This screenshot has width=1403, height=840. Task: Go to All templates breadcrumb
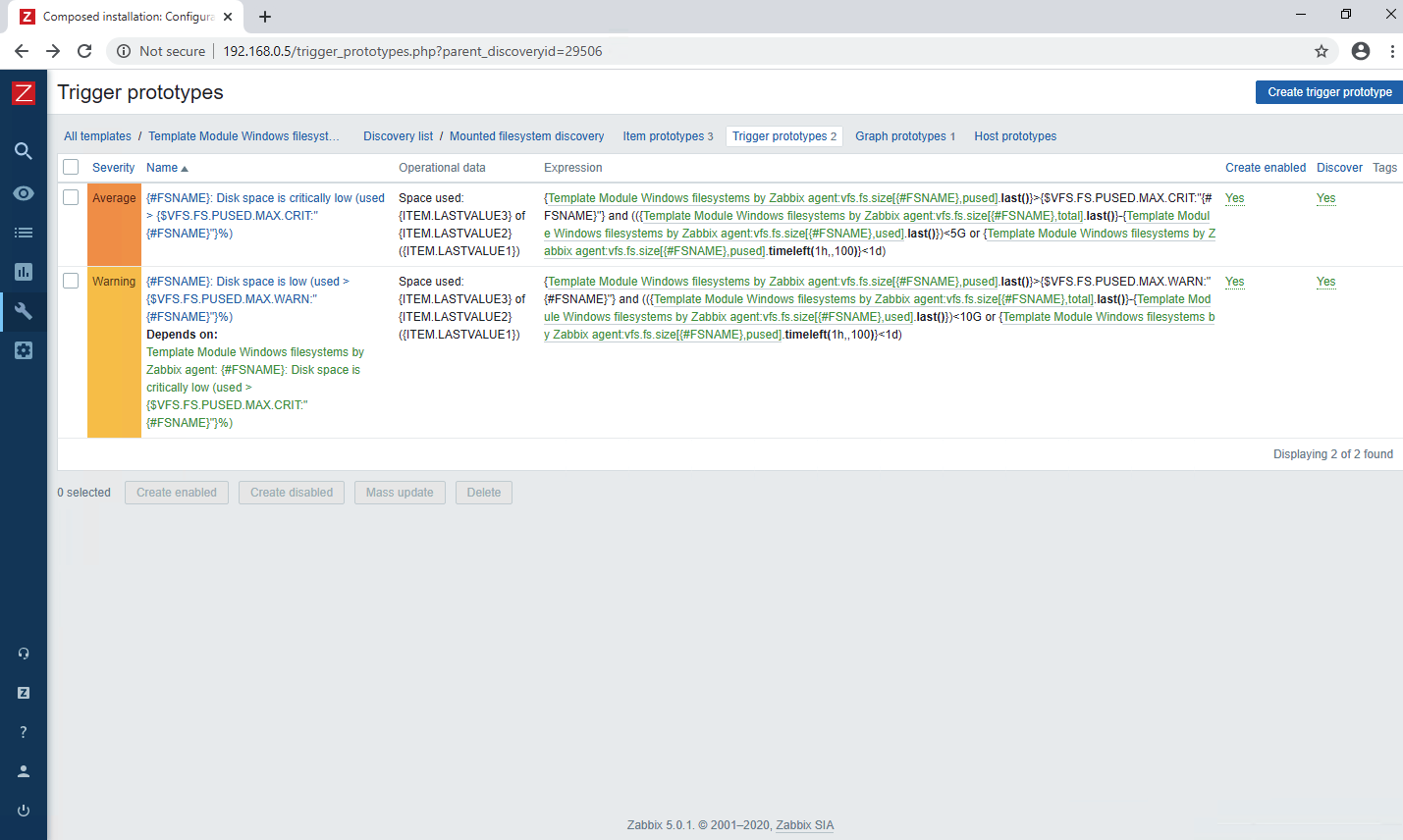pyautogui.click(x=97, y=136)
